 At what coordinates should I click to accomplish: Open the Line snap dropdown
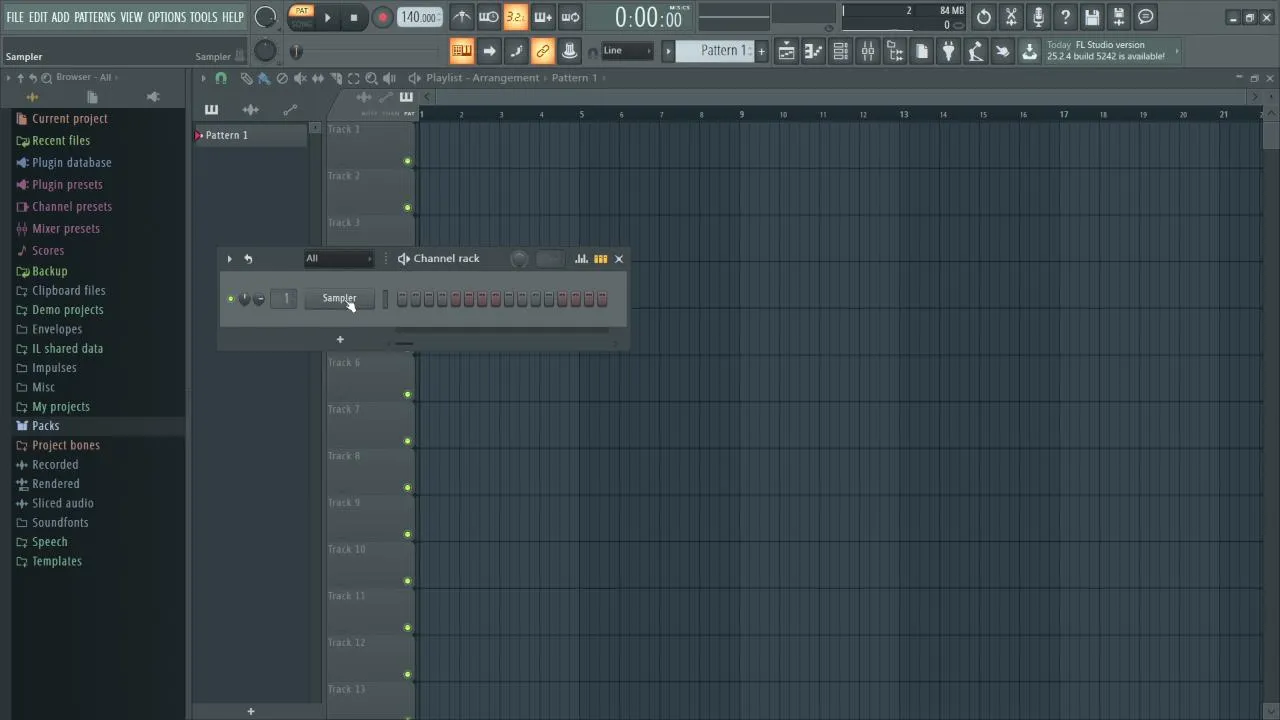(x=627, y=51)
